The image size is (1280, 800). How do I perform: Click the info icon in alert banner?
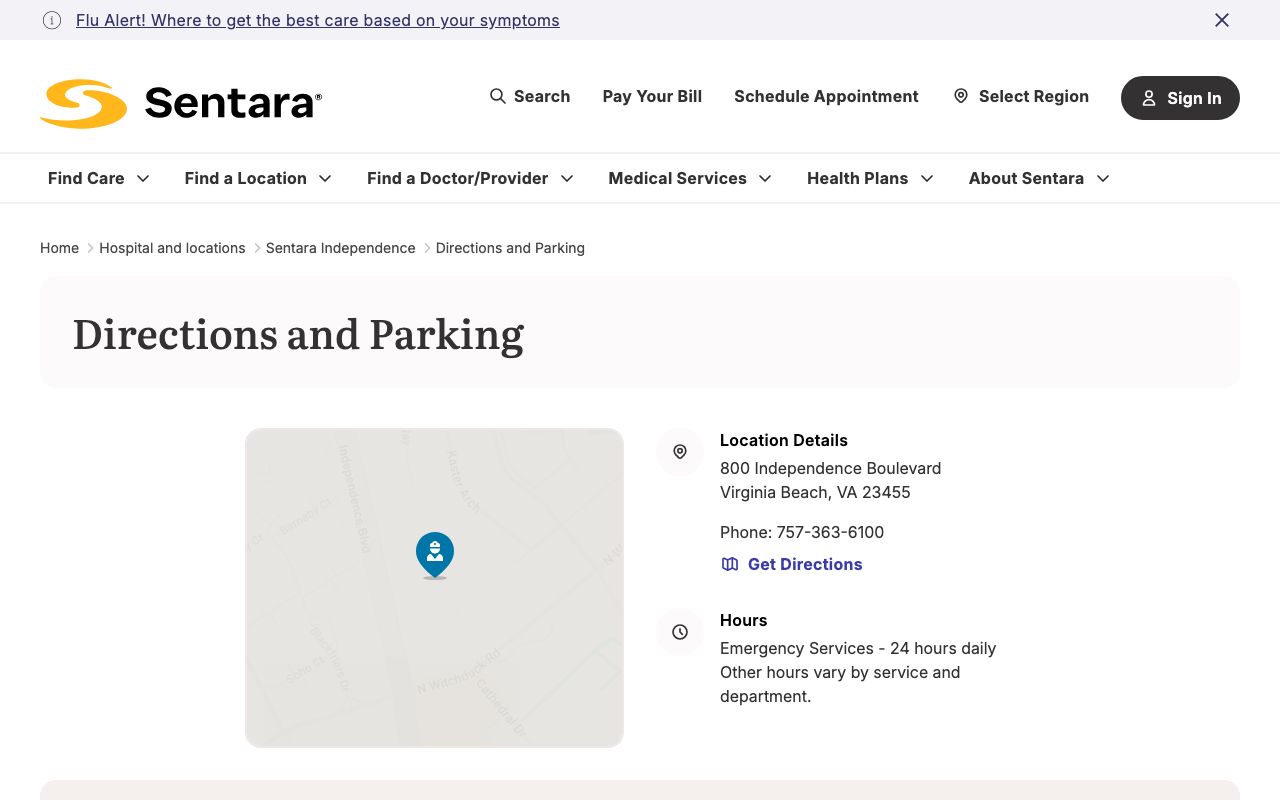(x=52, y=20)
